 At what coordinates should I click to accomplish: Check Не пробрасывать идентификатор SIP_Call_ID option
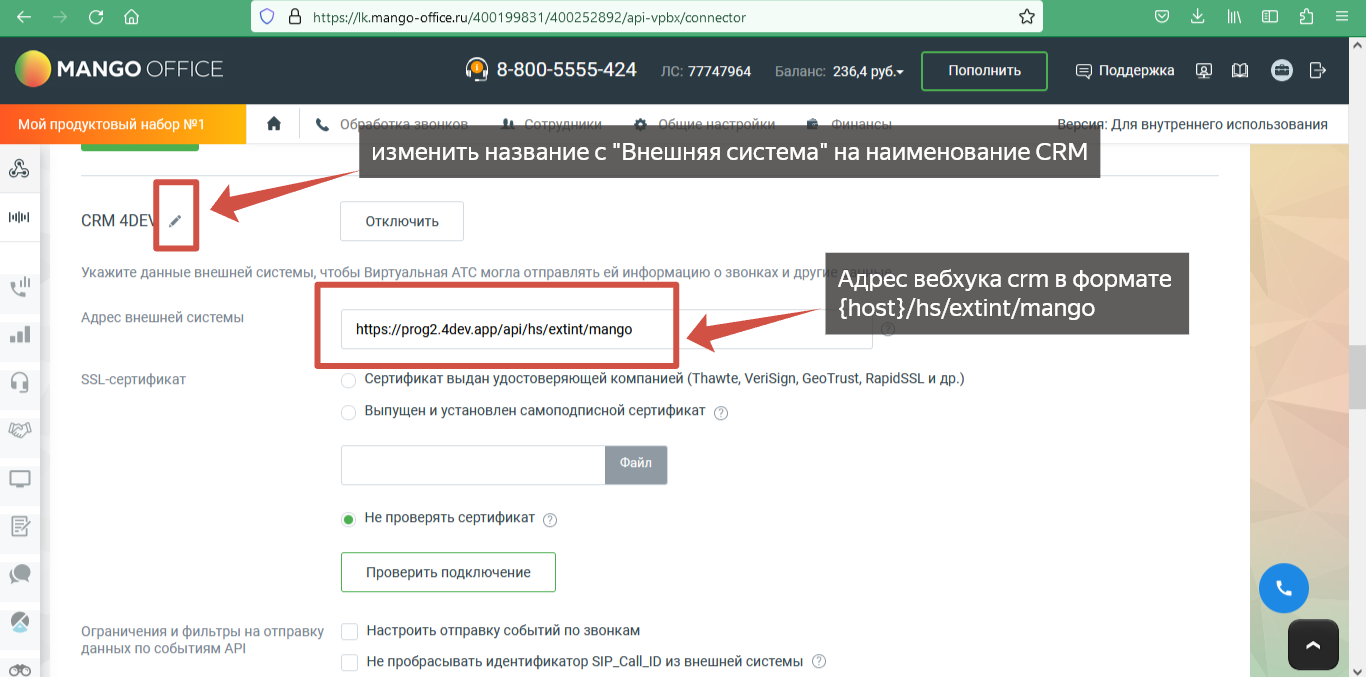click(350, 662)
